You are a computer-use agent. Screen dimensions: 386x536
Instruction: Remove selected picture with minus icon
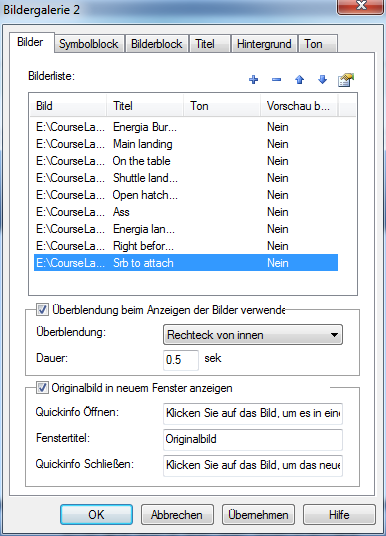coord(276,80)
